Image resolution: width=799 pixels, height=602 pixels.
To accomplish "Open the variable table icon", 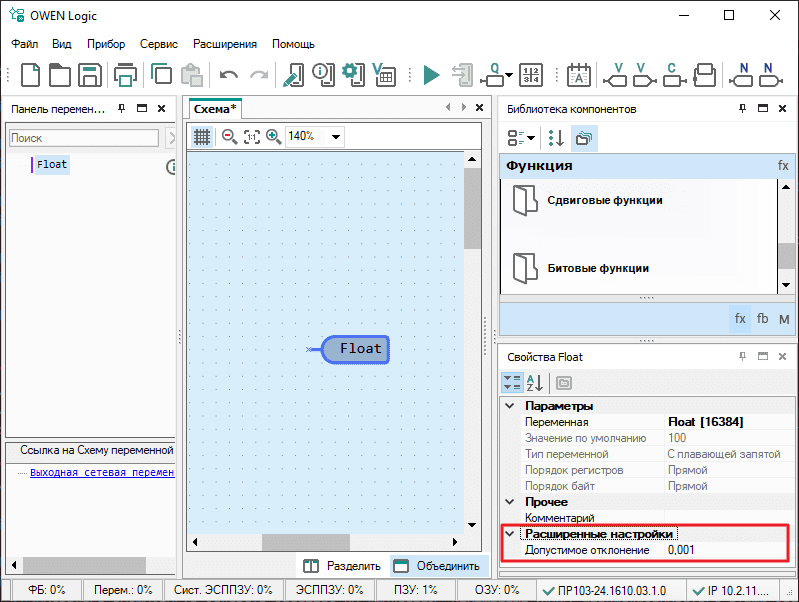I will pos(383,75).
